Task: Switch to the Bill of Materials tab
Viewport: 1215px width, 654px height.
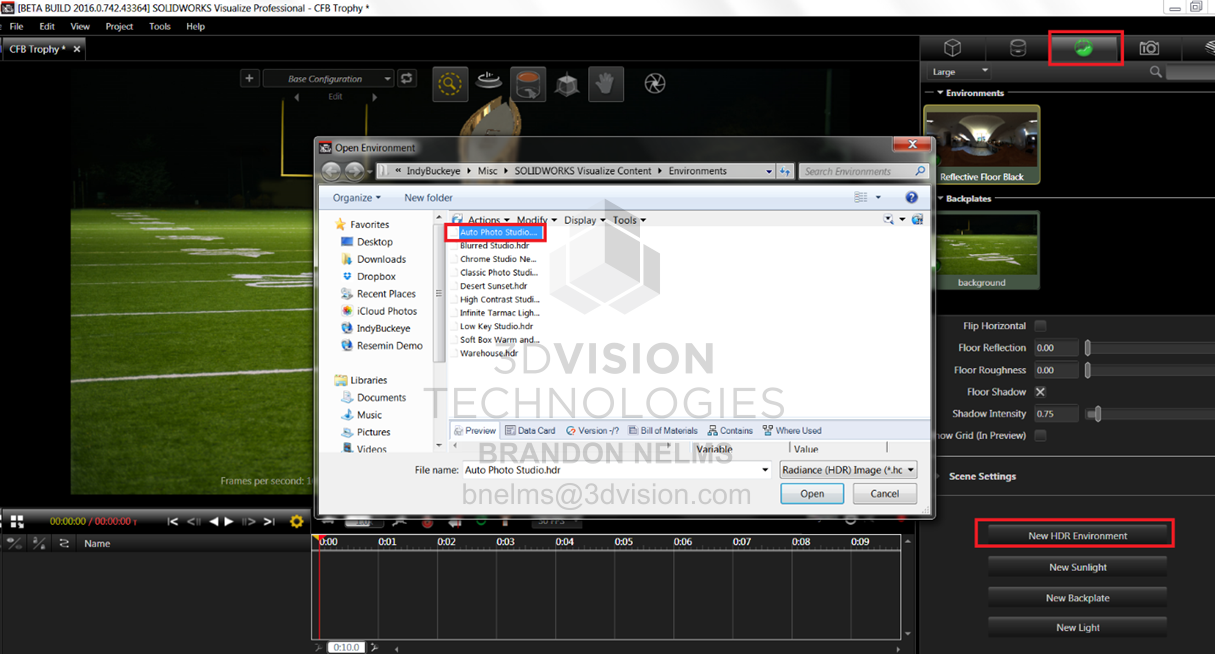Action: pyautogui.click(x=661, y=431)
